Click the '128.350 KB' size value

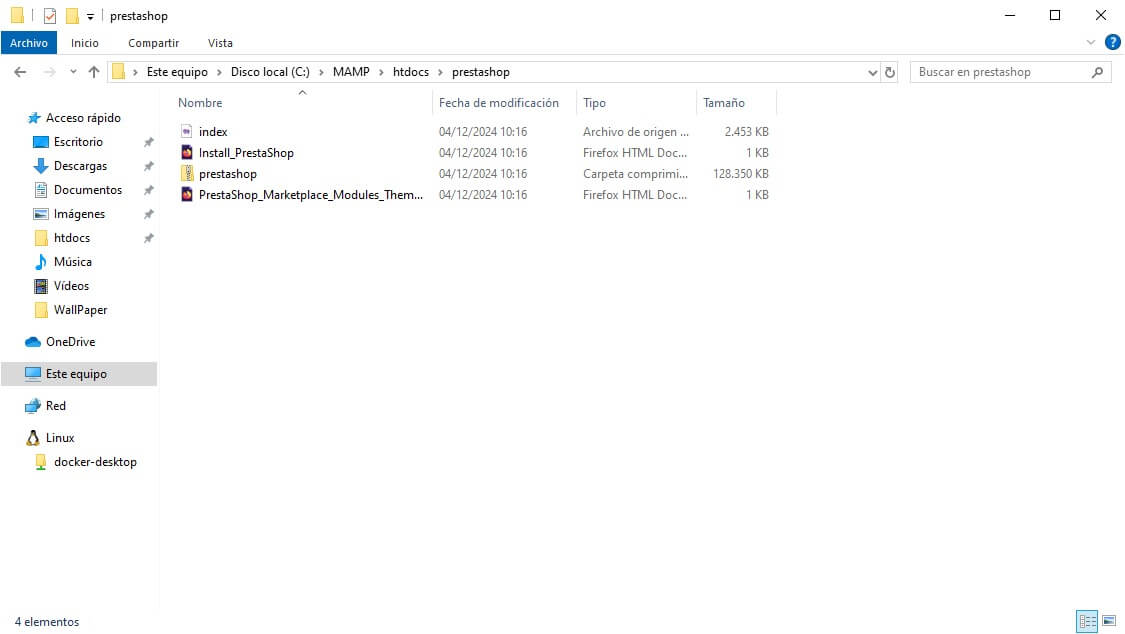(x=740, y=174)
